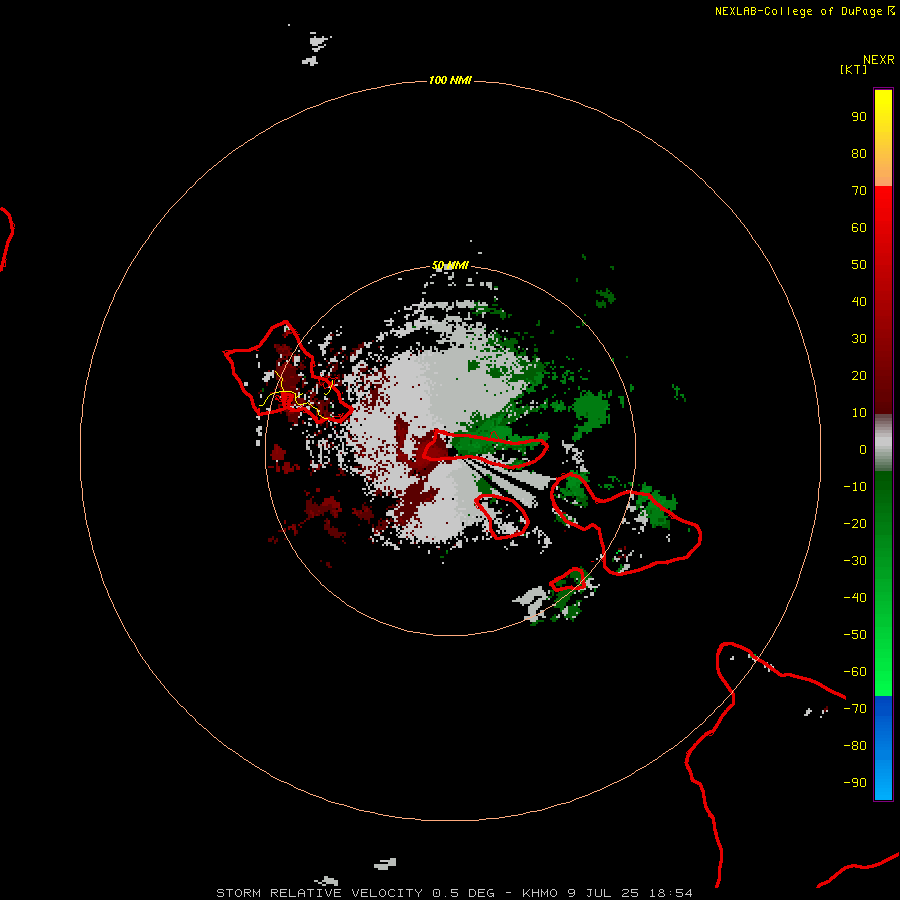Click the velocity color scale bar
The height and width of the screenshot is (900, 900).
[x=883, y=444]
